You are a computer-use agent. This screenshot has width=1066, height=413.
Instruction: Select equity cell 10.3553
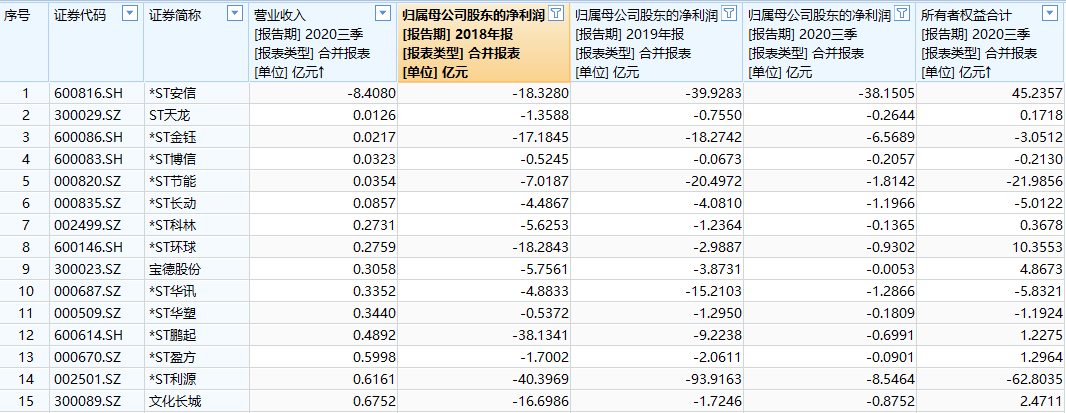(x=991, y=248)
